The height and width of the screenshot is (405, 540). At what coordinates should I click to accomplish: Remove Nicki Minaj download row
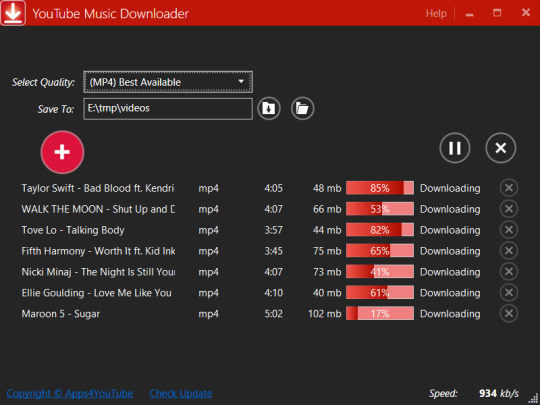(509, 272)
